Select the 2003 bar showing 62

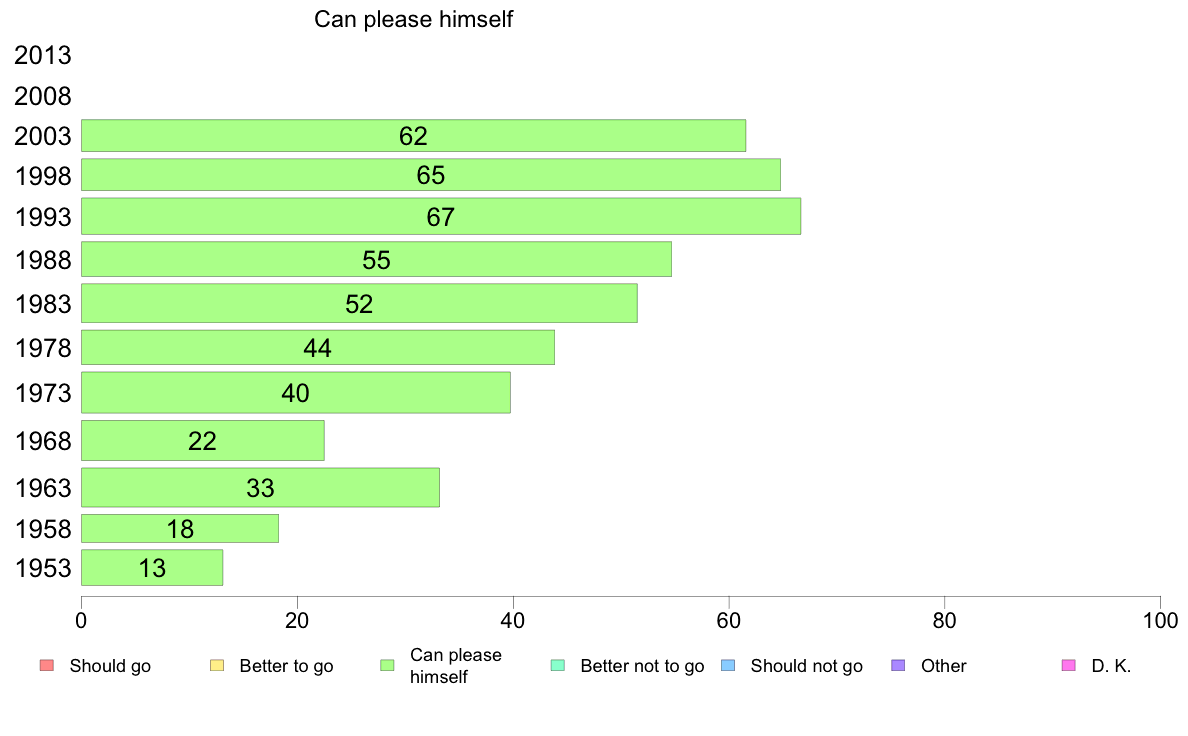coord(413,136)
